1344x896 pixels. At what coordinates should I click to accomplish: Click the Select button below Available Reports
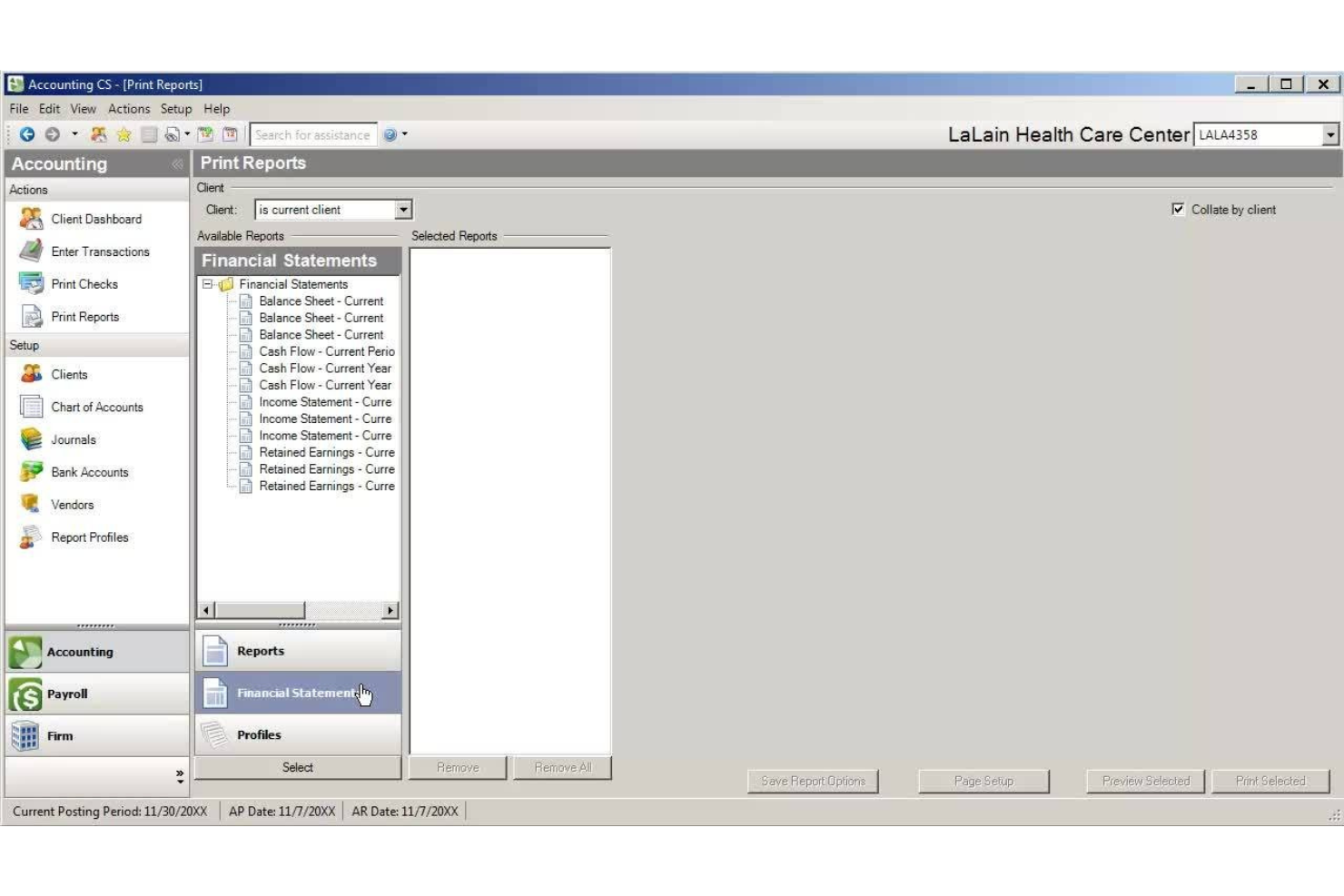[x=298, y=767]
